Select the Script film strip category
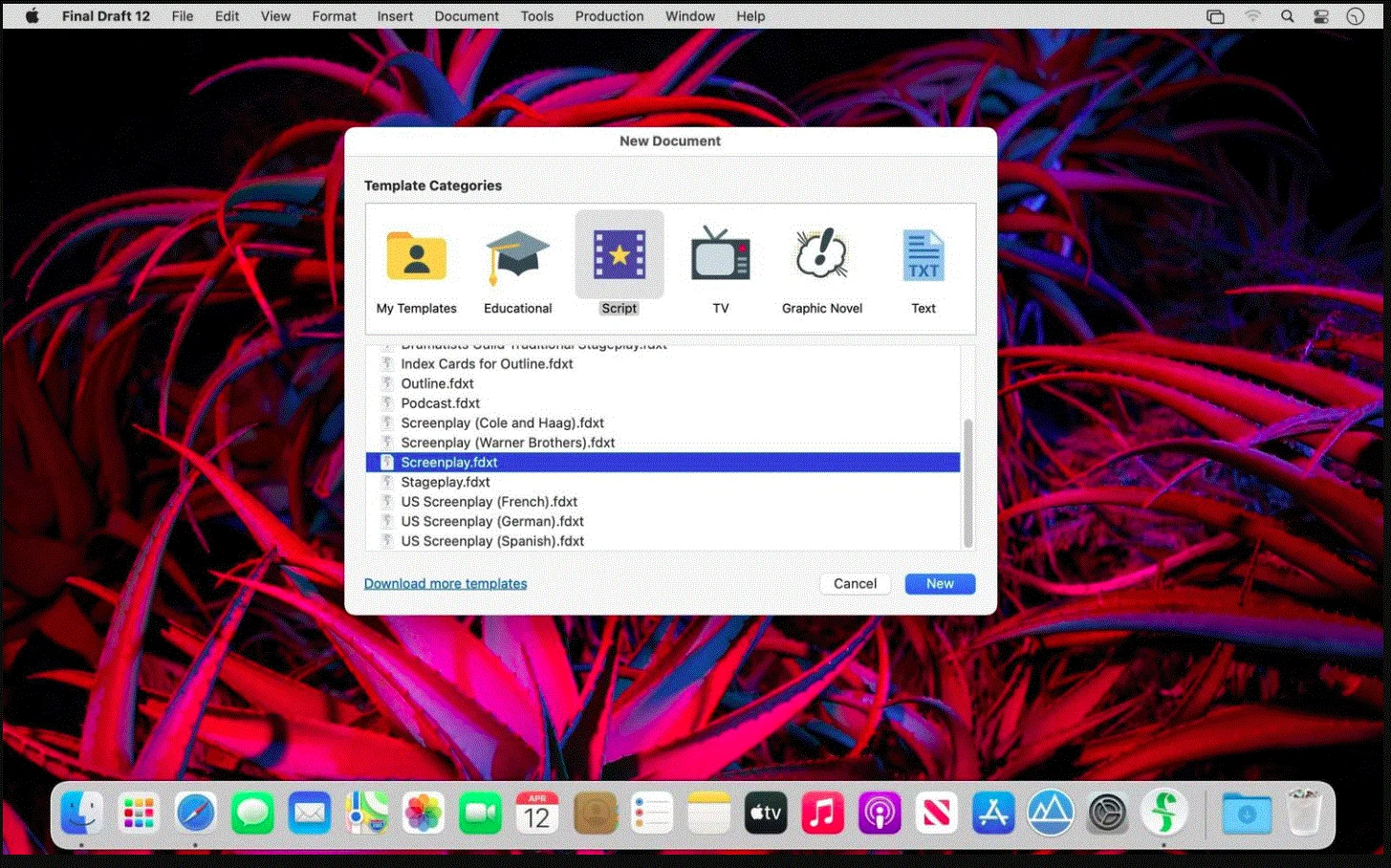The height and width of the screenshot is (868, 1391). [619, 255]
